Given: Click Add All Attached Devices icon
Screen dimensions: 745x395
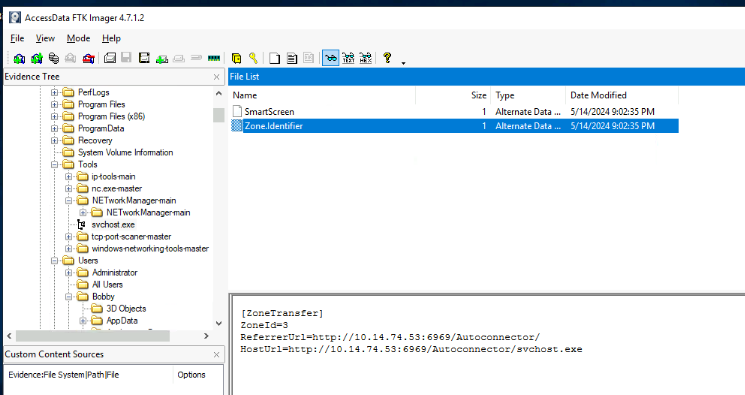Looking at the screenshot, I should click(37, 58).
